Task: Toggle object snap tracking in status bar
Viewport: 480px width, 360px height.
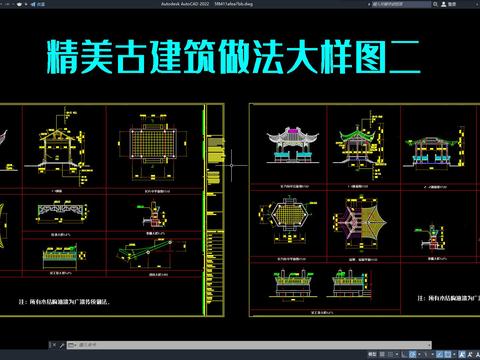Action: (439, 354)
